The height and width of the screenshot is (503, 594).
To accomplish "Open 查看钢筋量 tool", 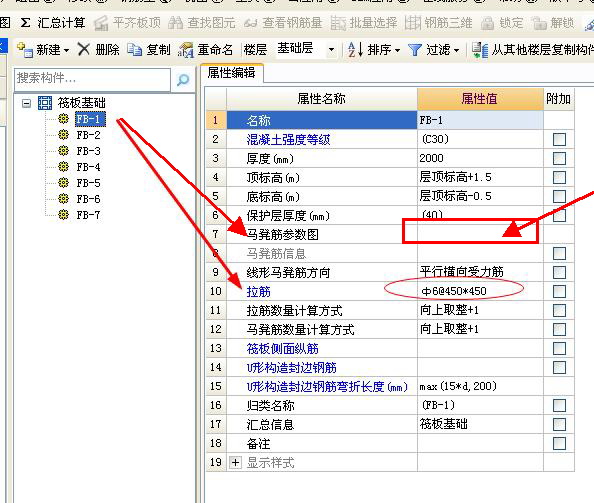I will coord(283,23).
